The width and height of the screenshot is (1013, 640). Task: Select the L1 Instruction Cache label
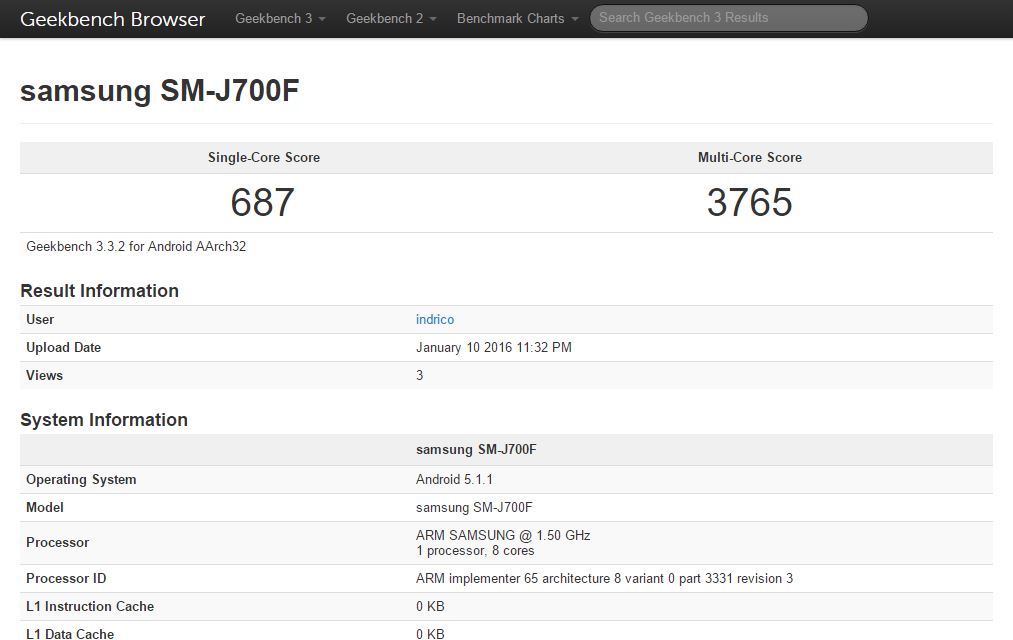[x=90, y=606]
